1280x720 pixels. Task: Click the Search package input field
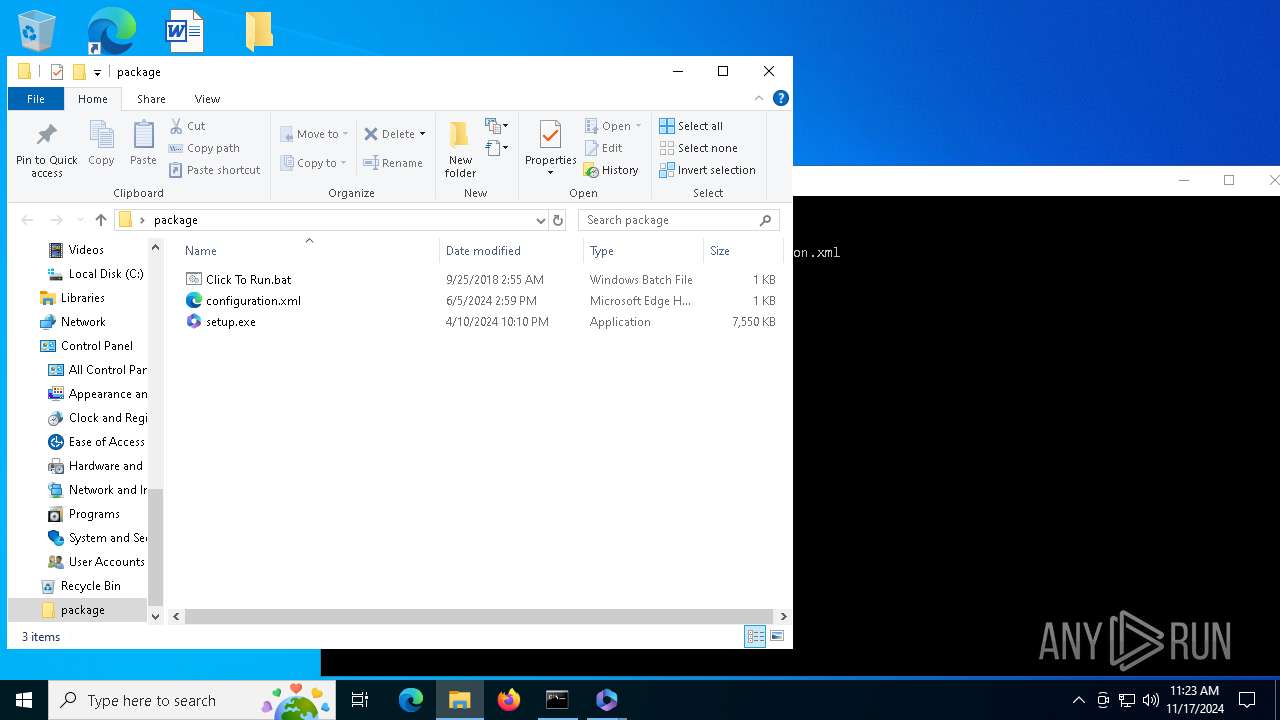click(x=678, y=220)
